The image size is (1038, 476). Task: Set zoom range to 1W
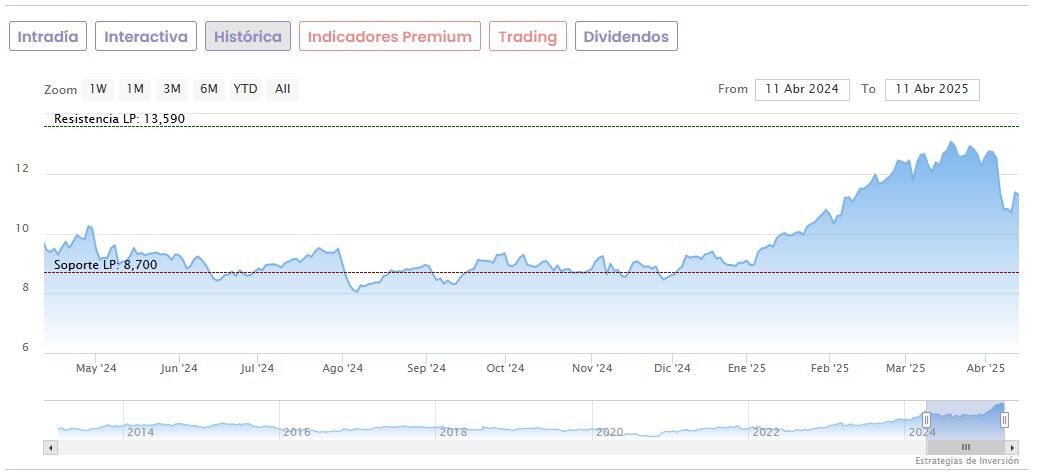click(98, 89)
